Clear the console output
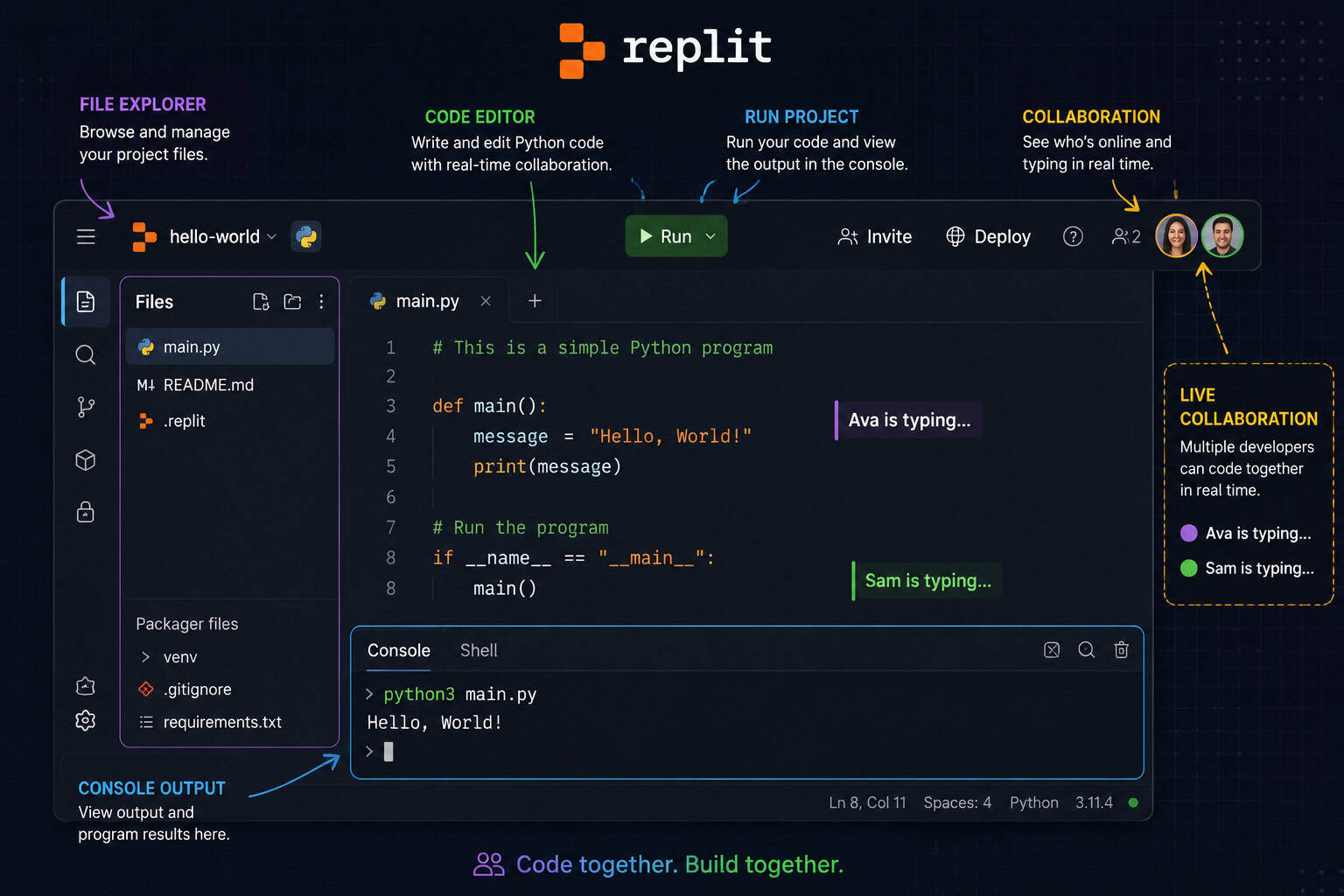 pyautogui.click(x=1052, y=650)
